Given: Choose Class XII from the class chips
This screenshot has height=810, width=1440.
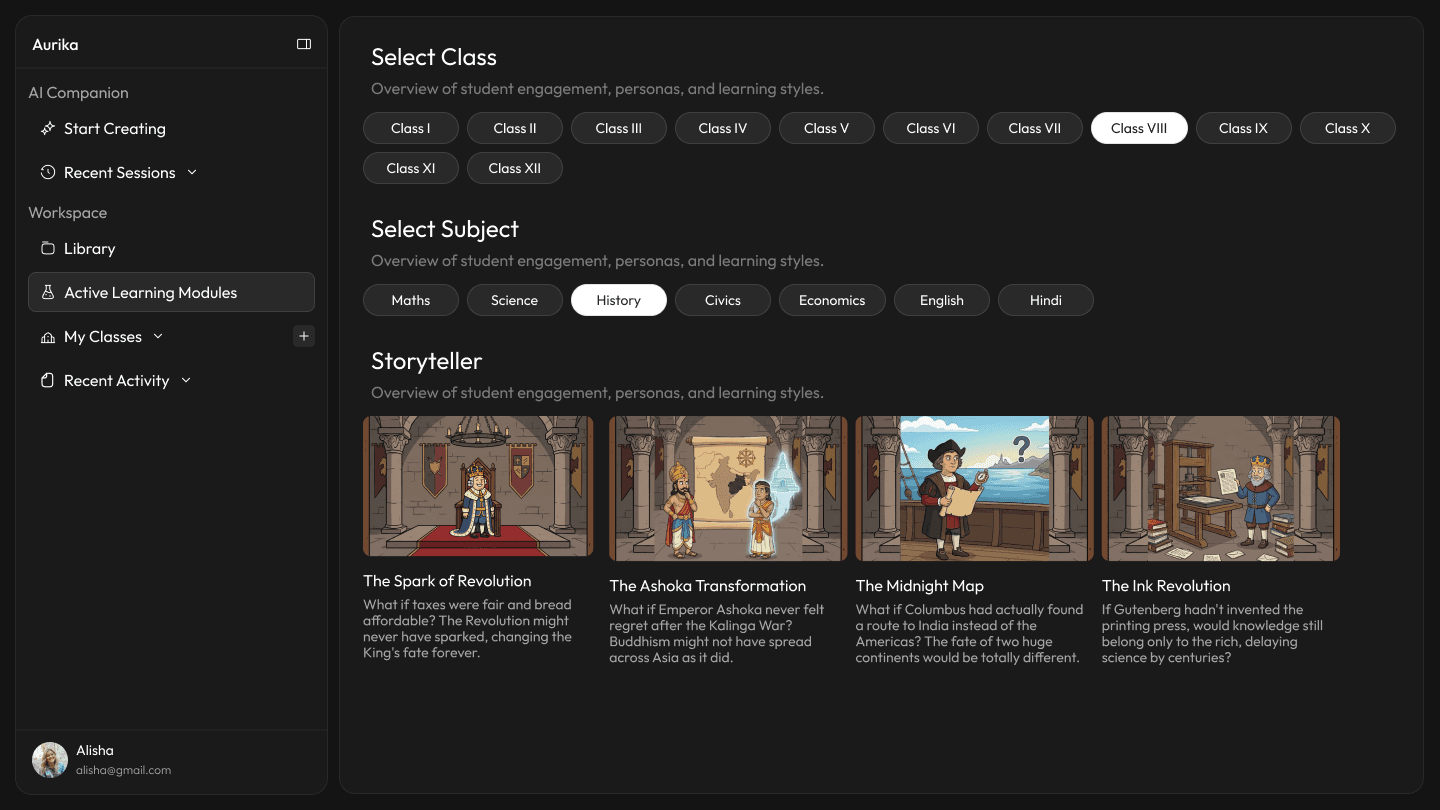Looking at the screenshot, I should (x=514, y=168).
